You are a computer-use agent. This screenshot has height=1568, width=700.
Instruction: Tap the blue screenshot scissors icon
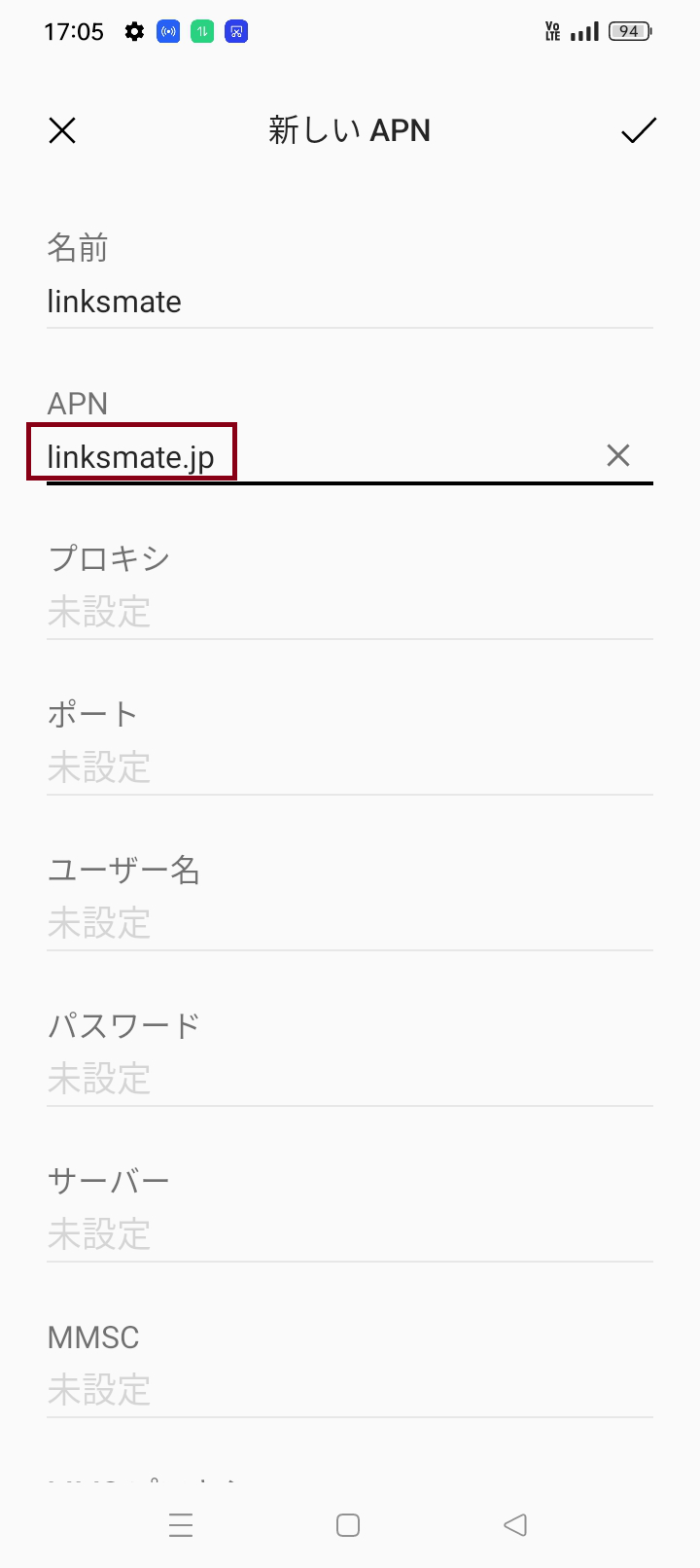pyautogui.click(x=235, y=31)
